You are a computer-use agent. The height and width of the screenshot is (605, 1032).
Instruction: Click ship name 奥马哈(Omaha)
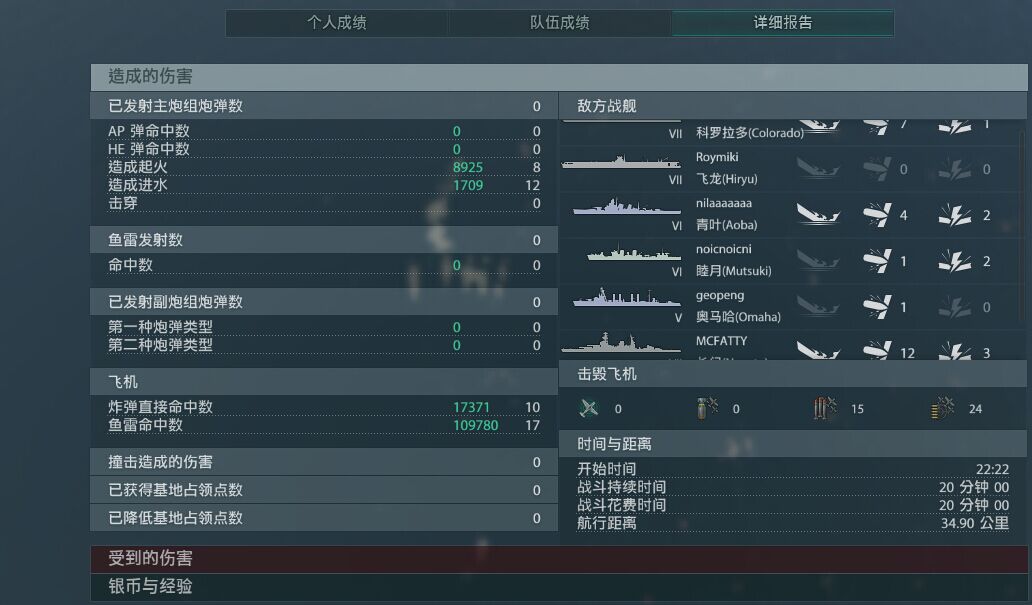[x=738, y=317]
